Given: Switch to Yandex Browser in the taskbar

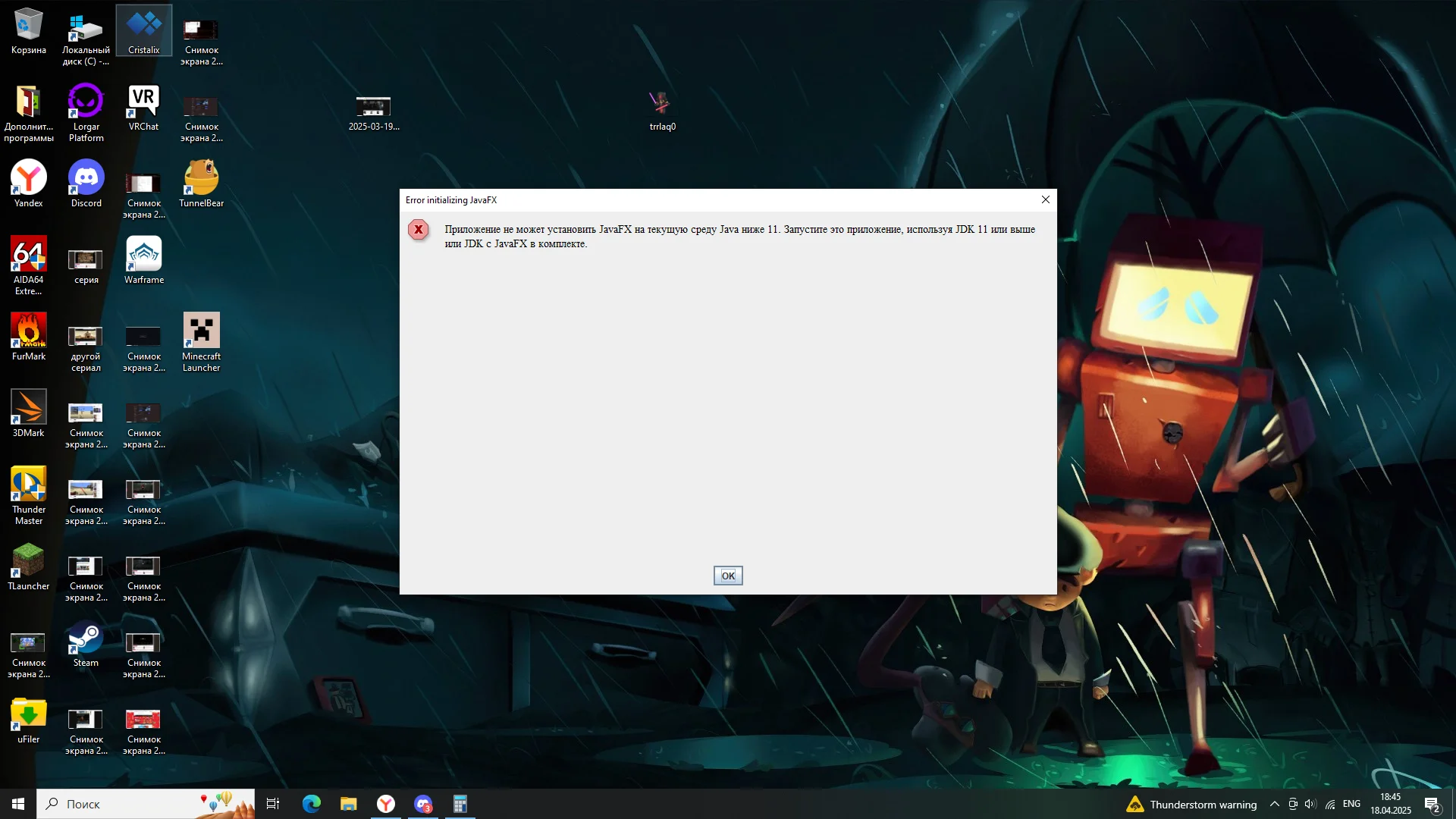Looking at the screenshot, I should (386, 804).
